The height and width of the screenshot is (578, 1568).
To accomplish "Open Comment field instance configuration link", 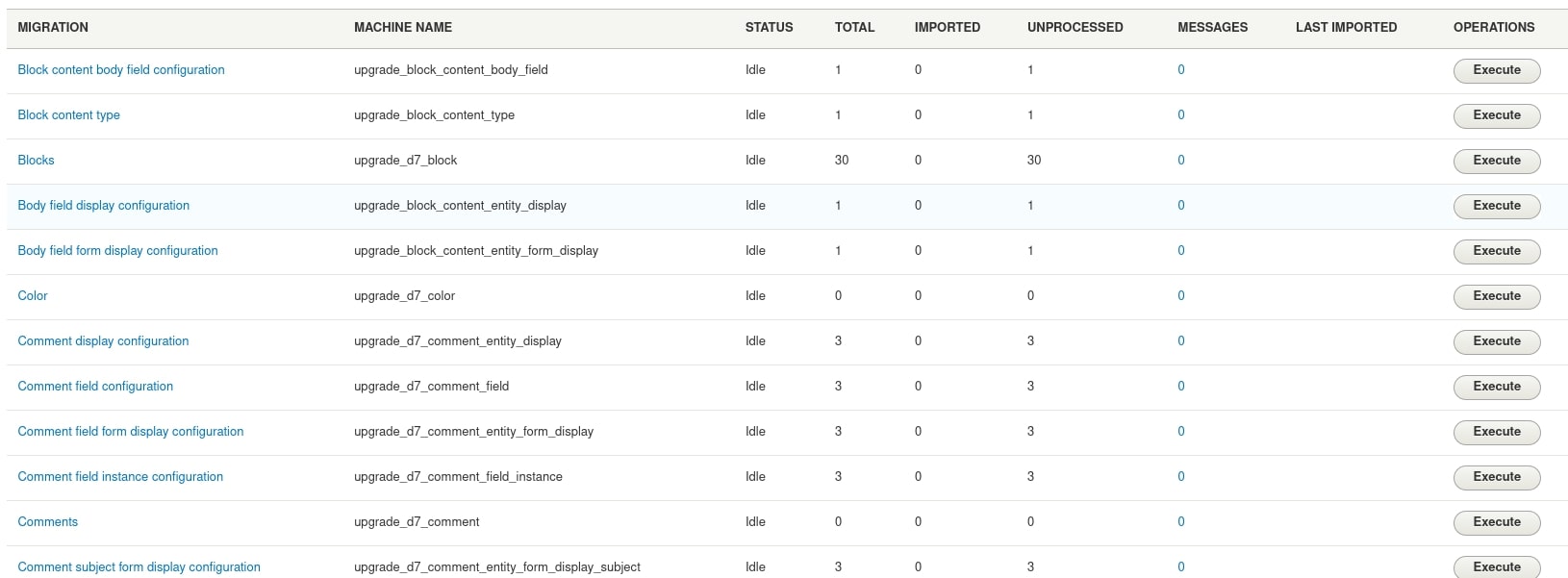I will (120, 477).
